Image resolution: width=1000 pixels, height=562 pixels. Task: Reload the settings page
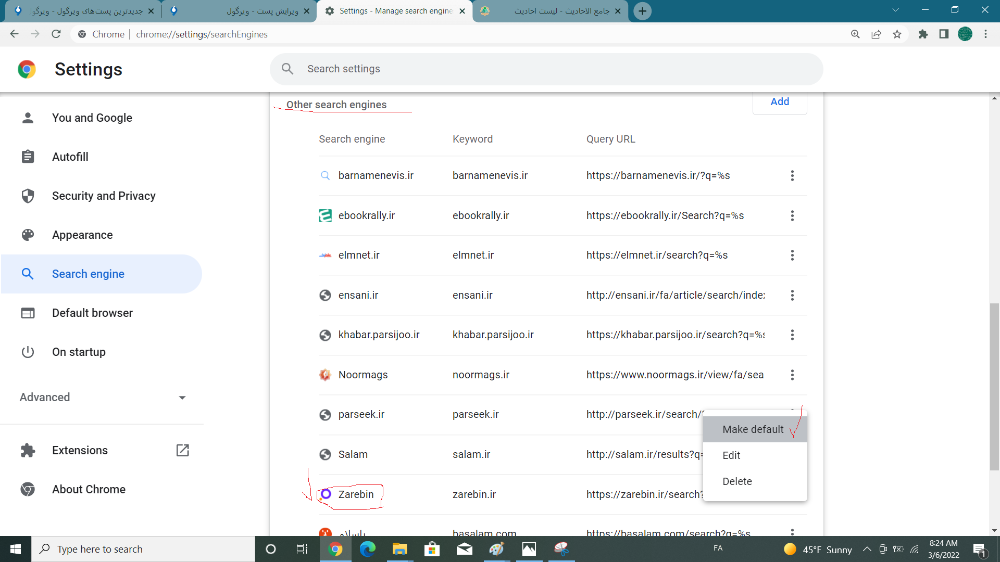[x=56, y=34]
